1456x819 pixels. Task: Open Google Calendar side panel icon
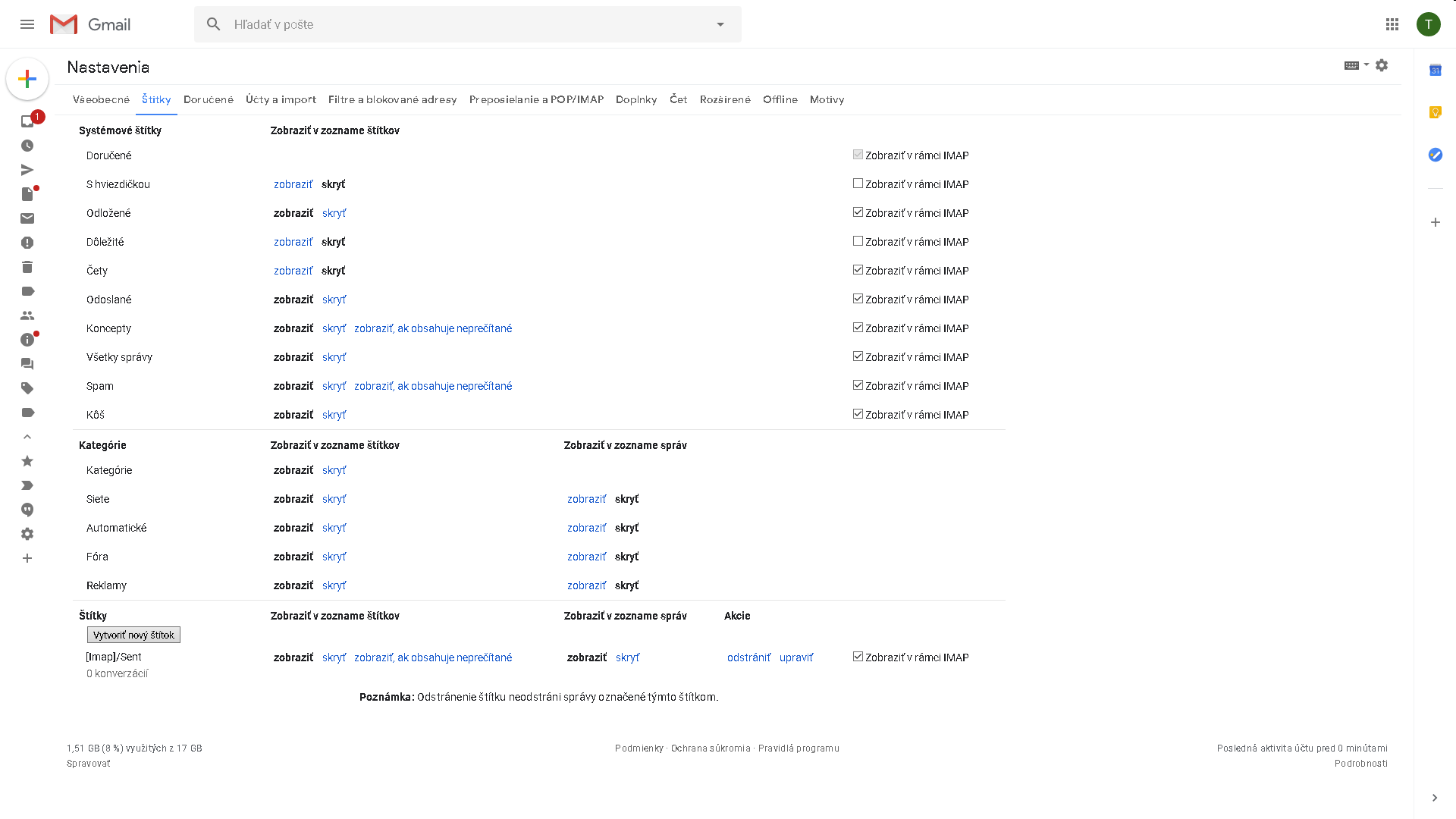[1435, 70]
